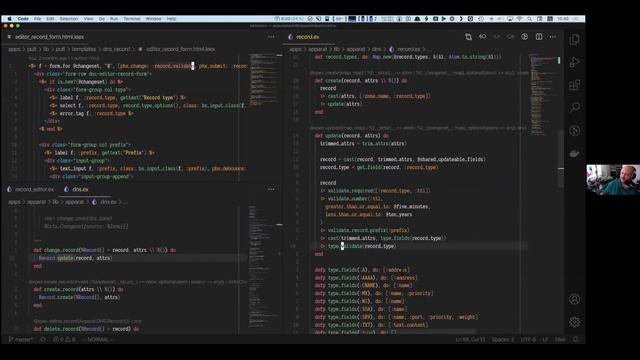The image size is (640, 360).
Task: Open Spotlight search in macOS menu bar
Action: [529, 19]
